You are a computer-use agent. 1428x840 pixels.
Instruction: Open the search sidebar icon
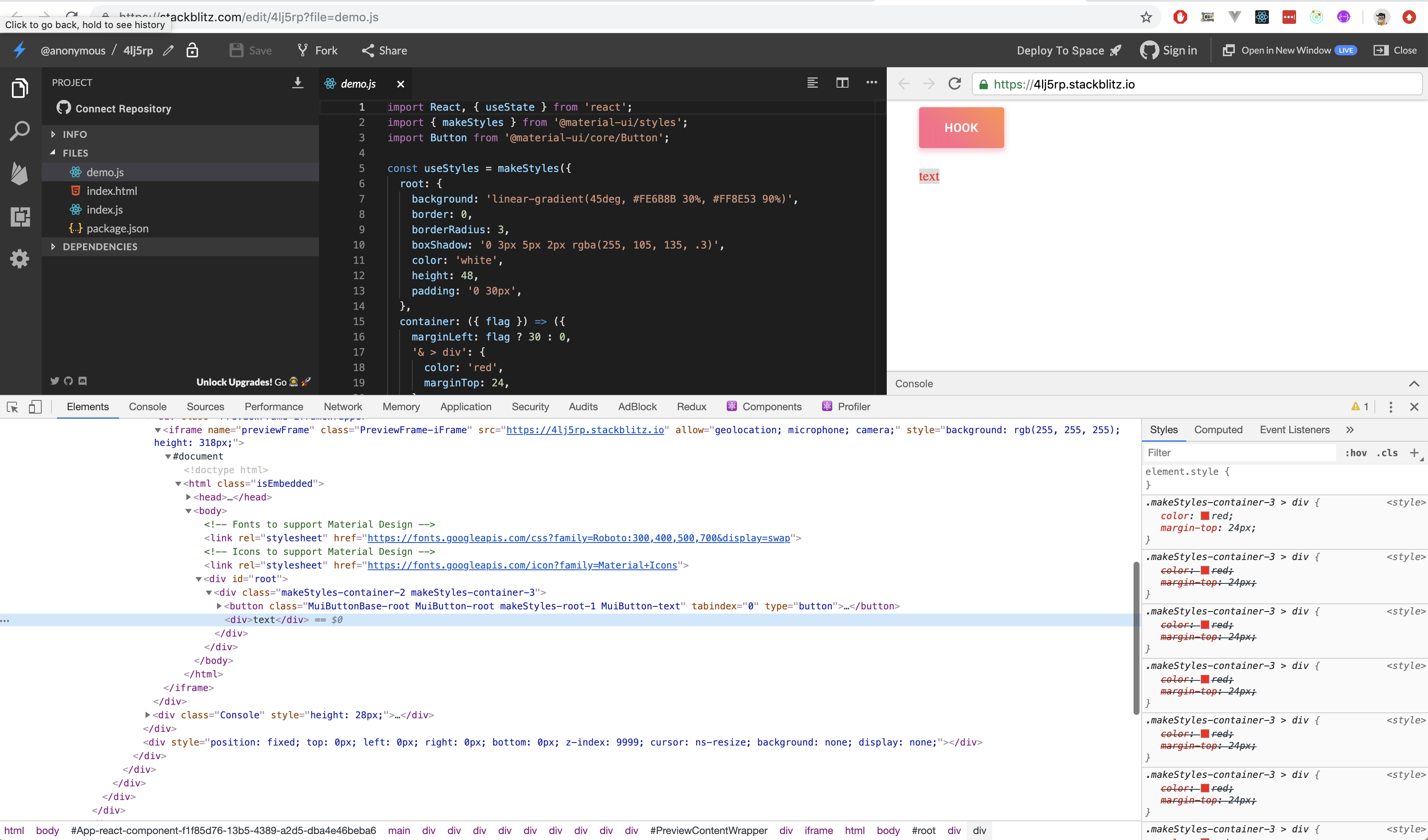pyautogui.click(x=20, y=131)
